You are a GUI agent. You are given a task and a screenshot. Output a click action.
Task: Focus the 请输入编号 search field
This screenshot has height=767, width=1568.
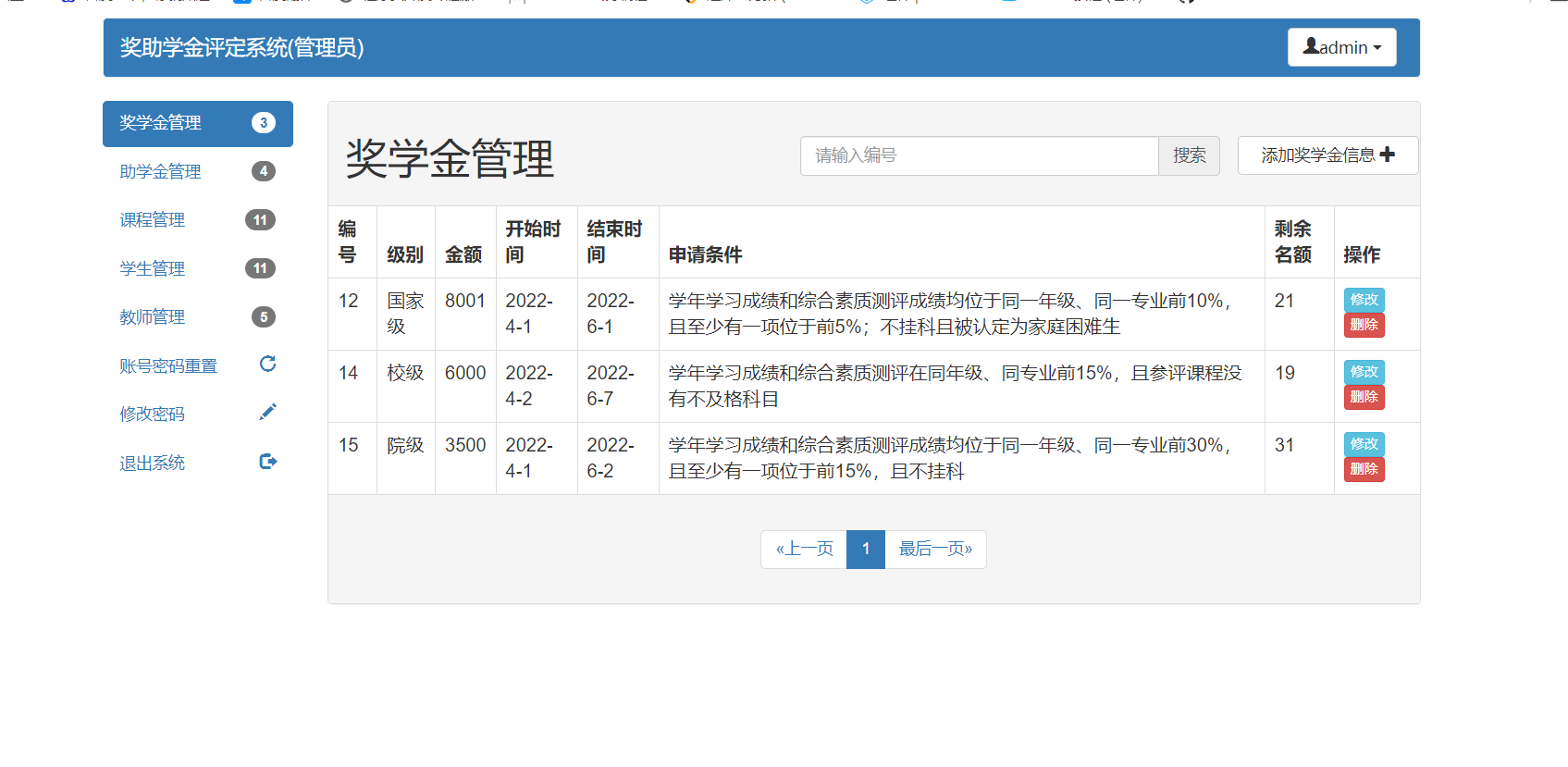pos(979,155)
